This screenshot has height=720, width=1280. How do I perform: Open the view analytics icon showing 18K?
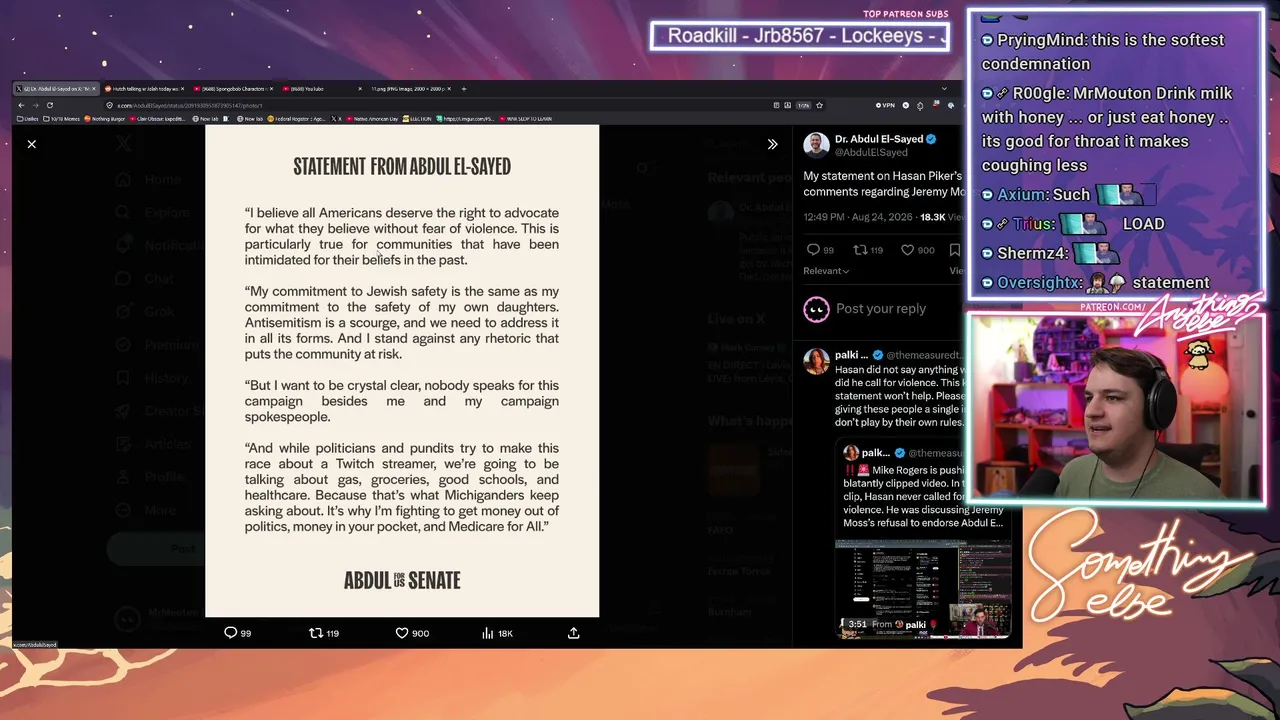pyautogui.click(x=488, y=633)
